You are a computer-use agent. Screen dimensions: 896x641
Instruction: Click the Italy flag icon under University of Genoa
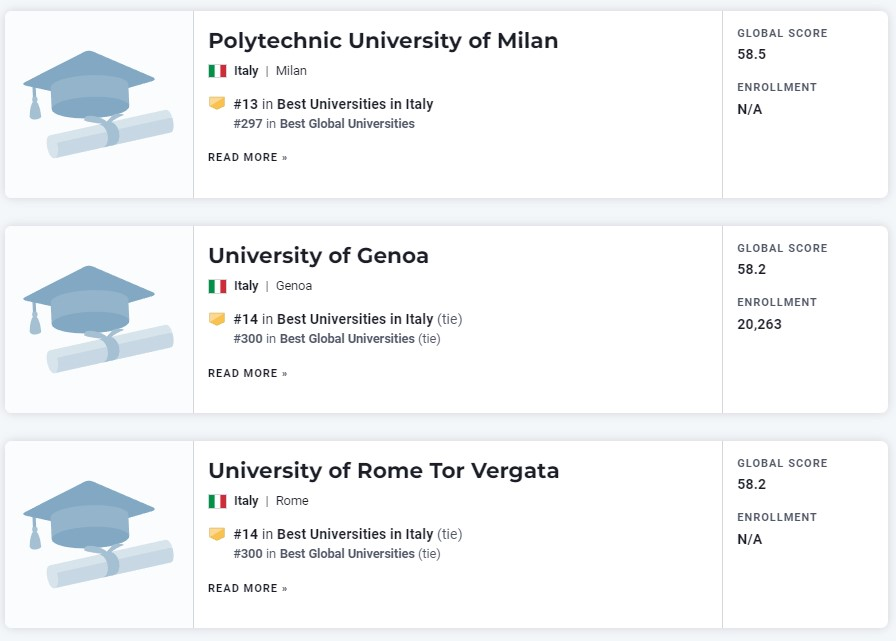click(x=217, y=286)
